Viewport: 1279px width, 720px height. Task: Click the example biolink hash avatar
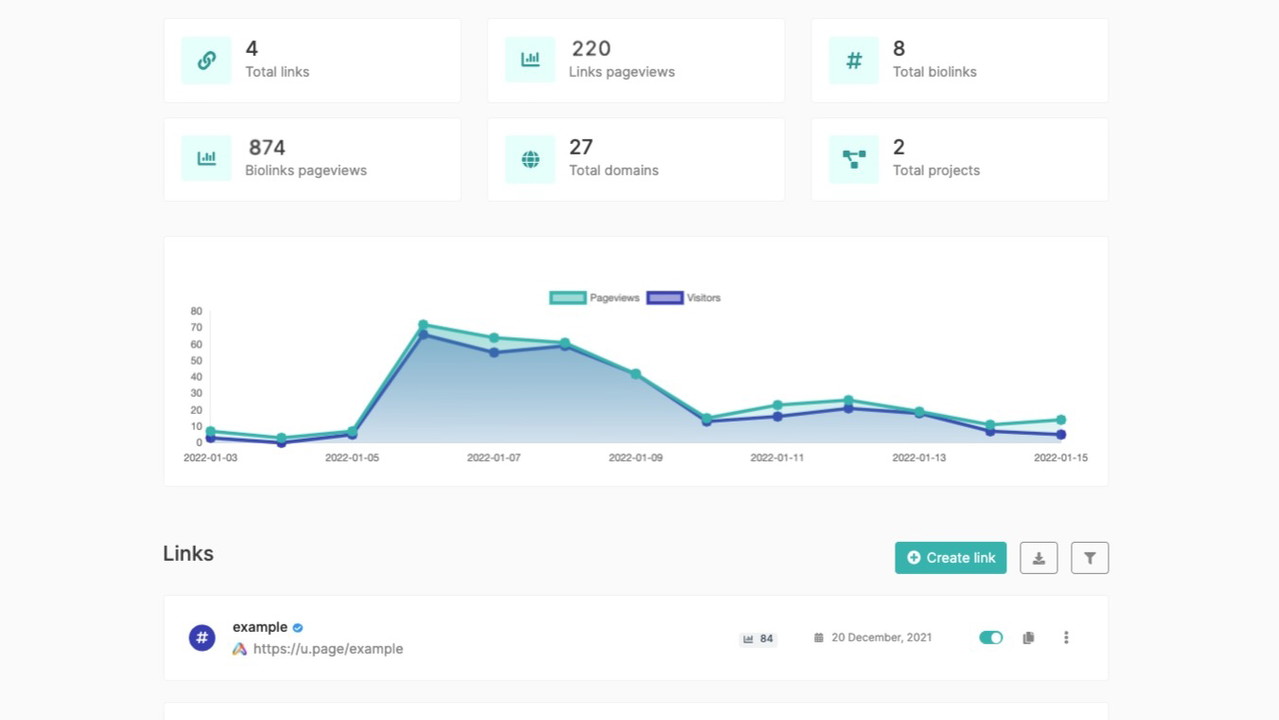click(202, 638)
